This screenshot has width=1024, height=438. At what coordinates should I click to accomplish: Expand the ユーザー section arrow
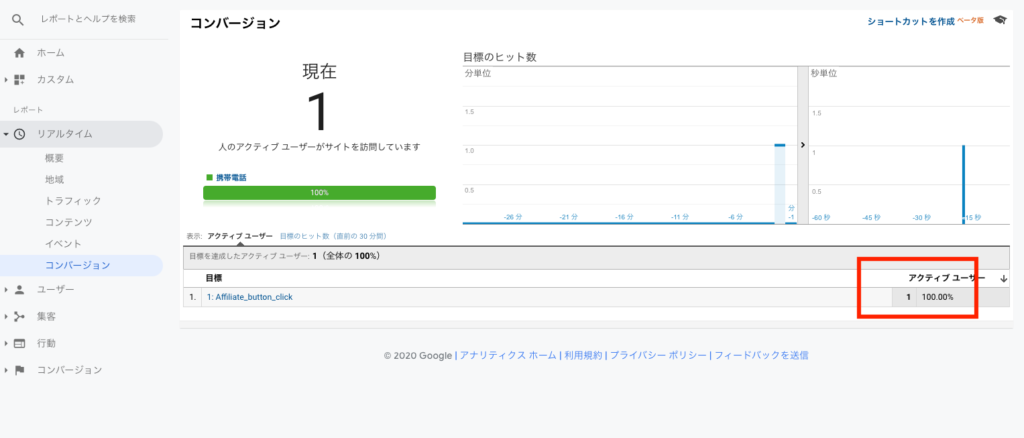click(x=6, y=290)
